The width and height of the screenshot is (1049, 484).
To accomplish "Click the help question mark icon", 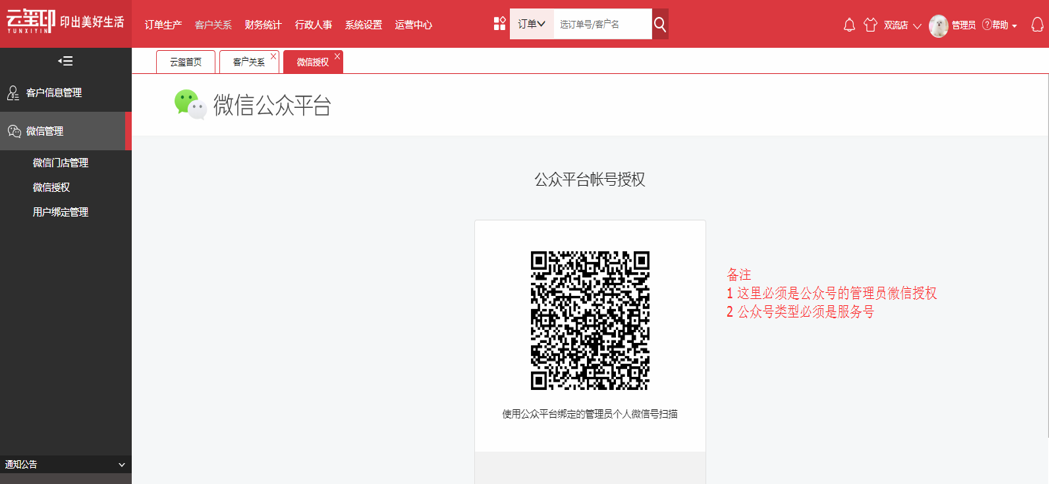I will coord(985,25).
